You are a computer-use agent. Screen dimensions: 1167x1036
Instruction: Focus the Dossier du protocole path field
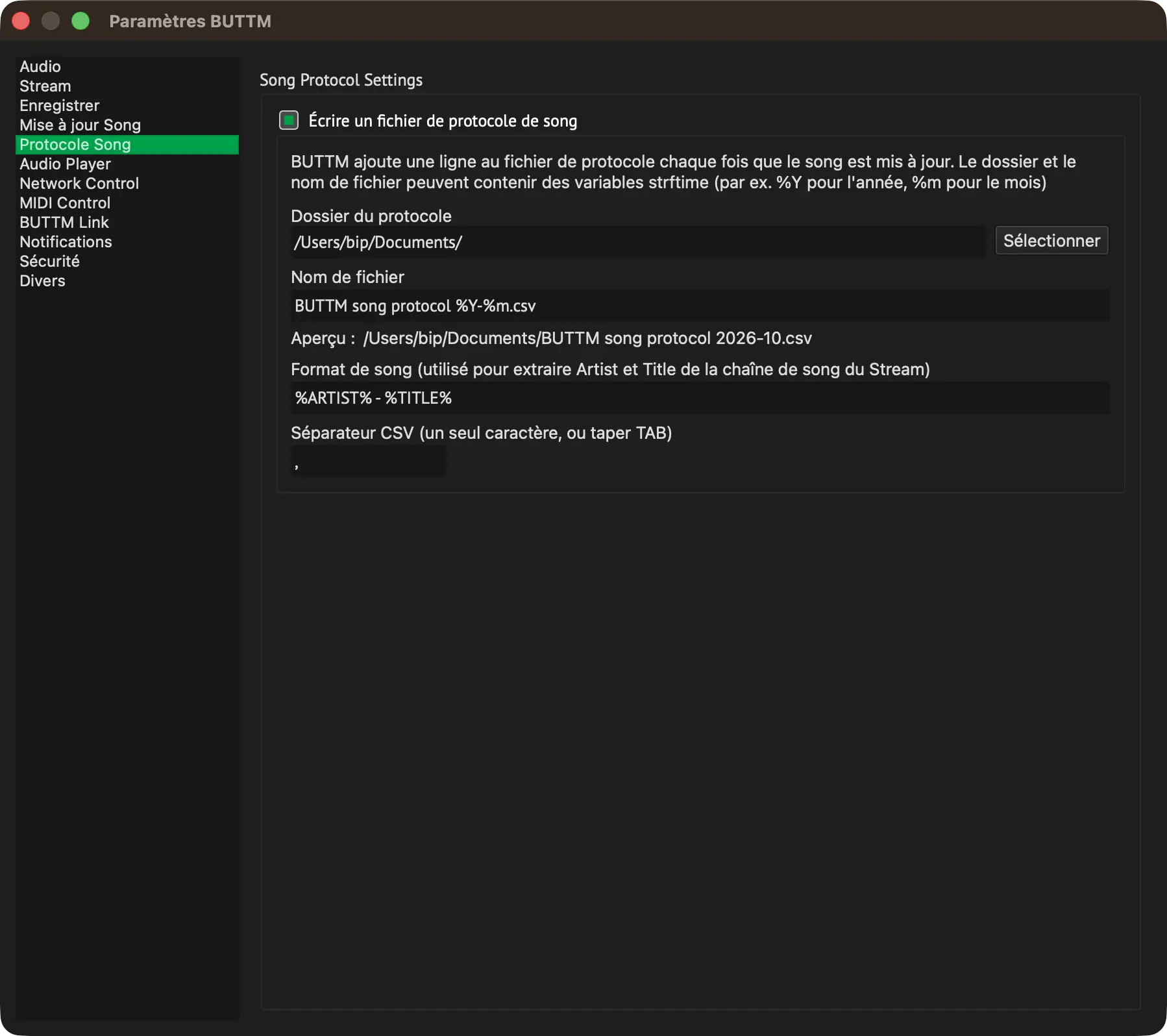pos(638,242)
